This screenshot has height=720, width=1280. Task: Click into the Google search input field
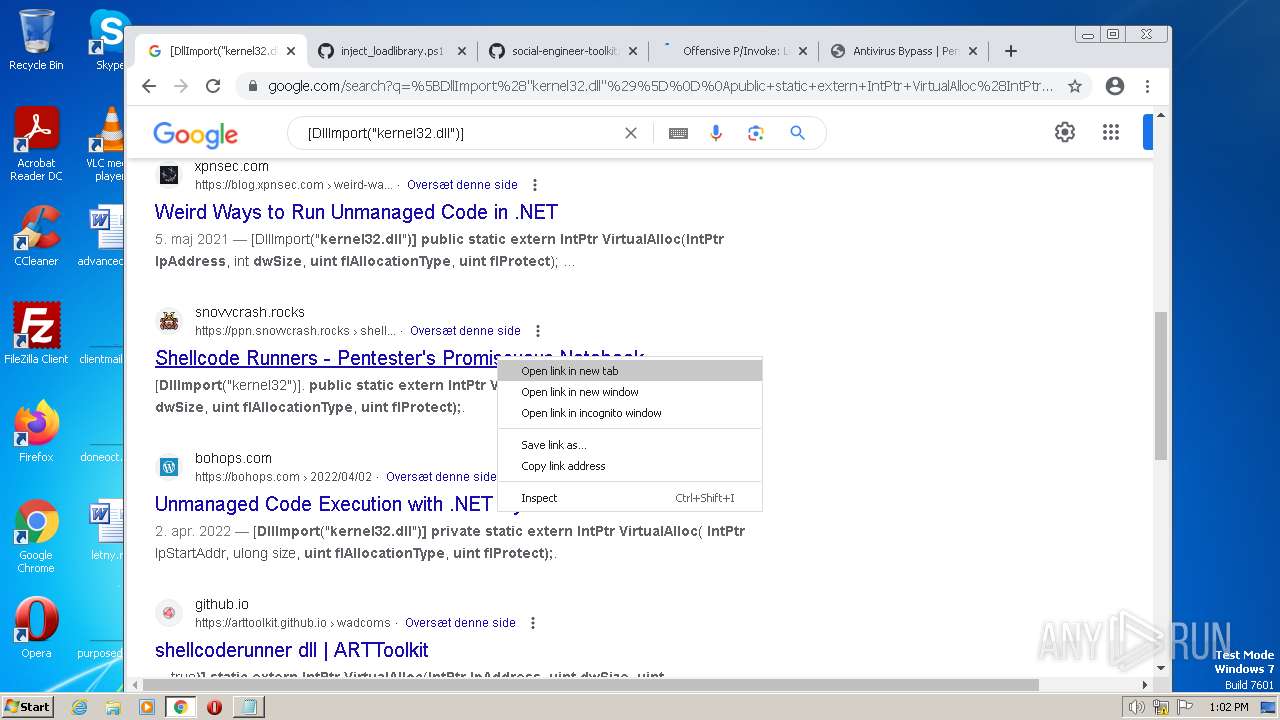[460, 133]
